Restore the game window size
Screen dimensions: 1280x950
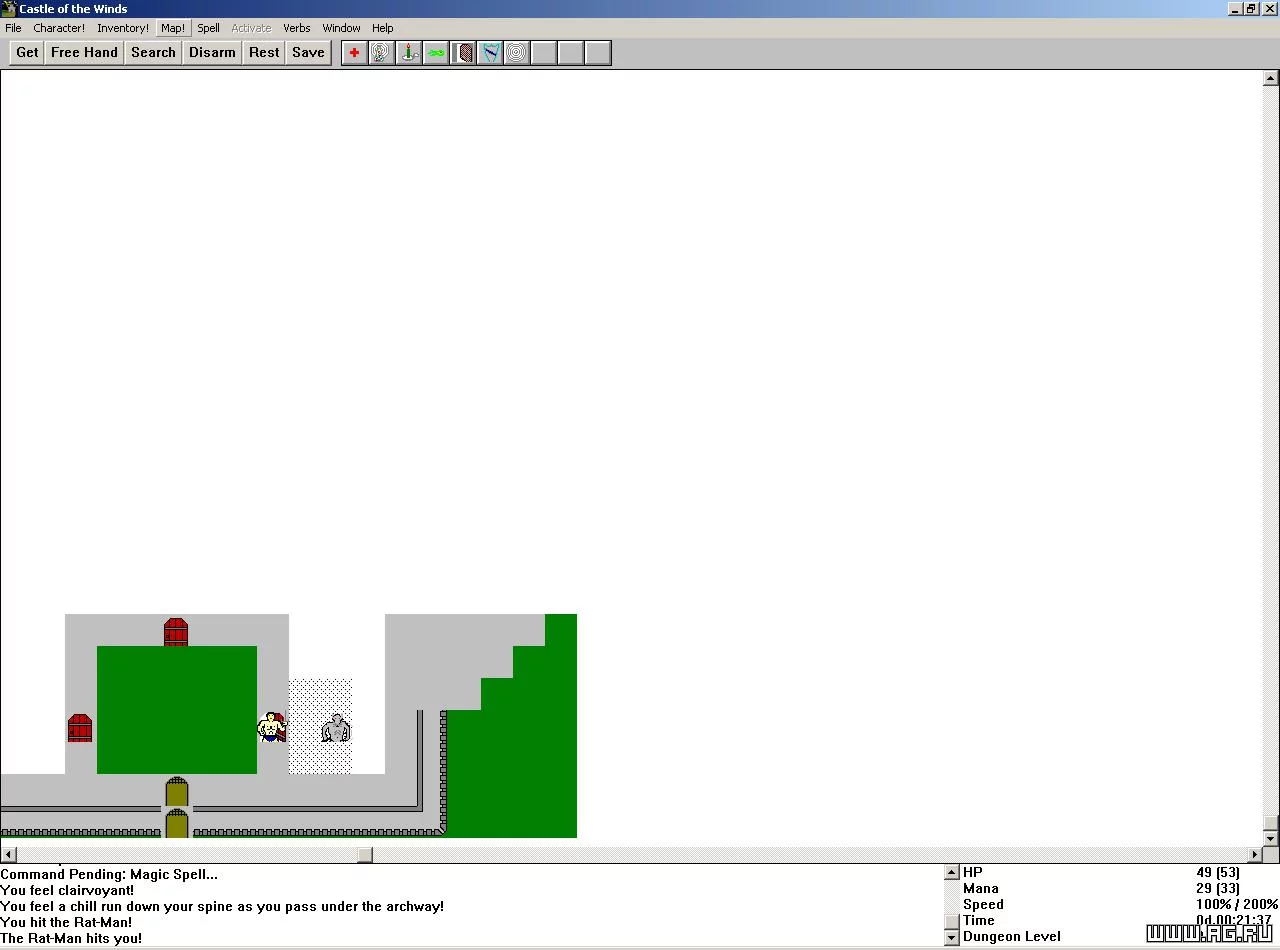pos(1251,9)
